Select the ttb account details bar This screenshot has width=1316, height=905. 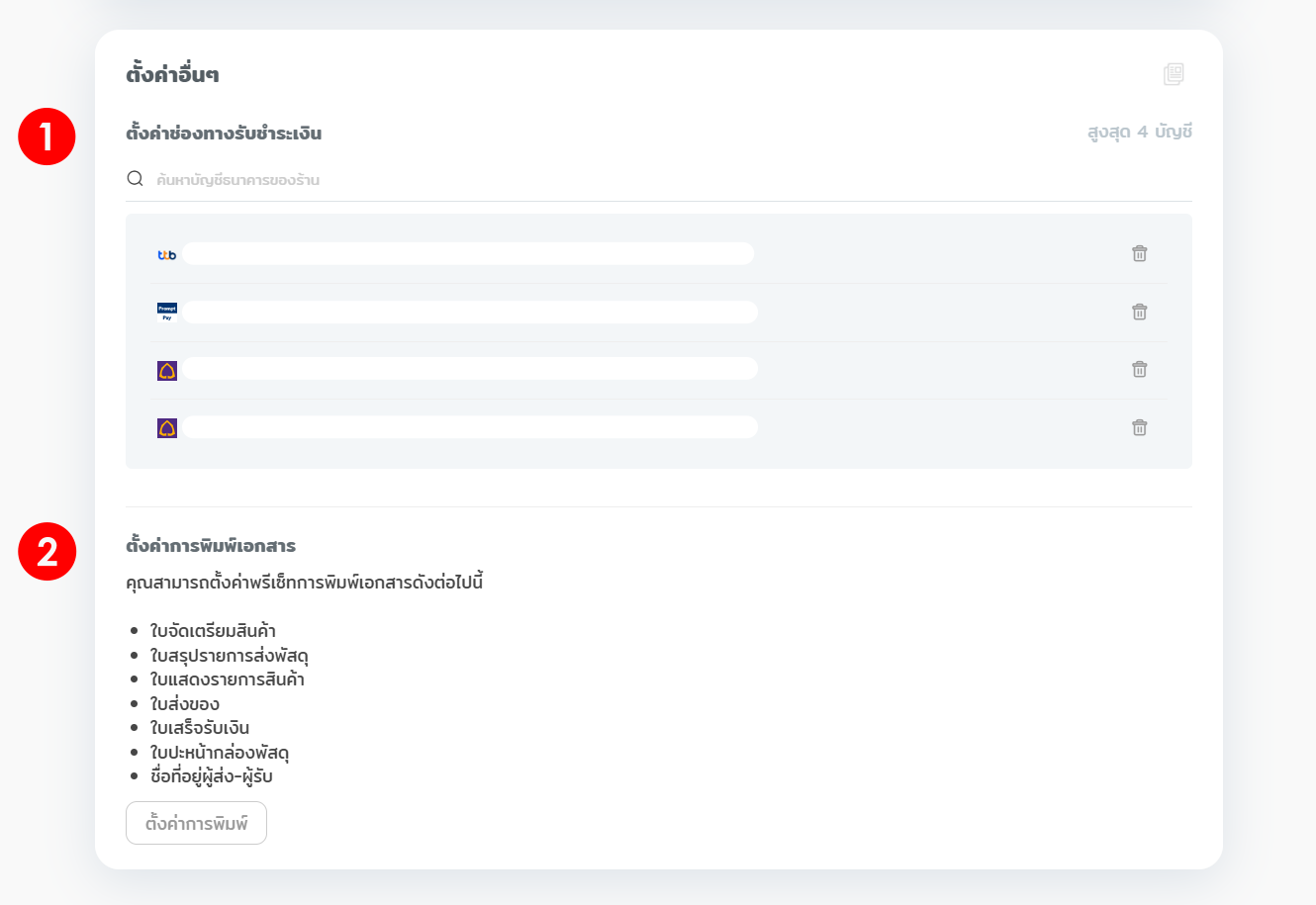click(468, 254)
